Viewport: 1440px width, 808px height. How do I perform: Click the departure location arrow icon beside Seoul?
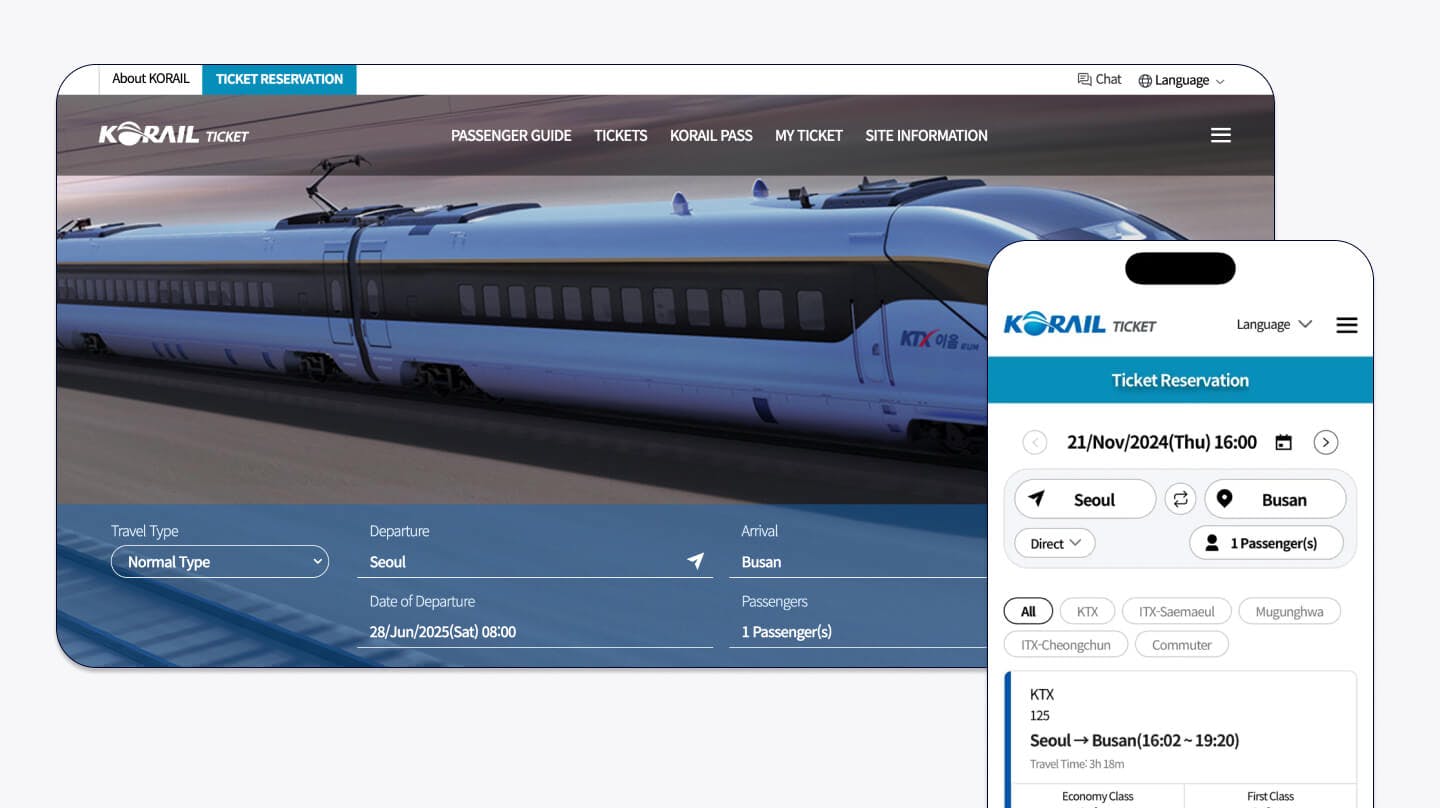click(695, 561)
